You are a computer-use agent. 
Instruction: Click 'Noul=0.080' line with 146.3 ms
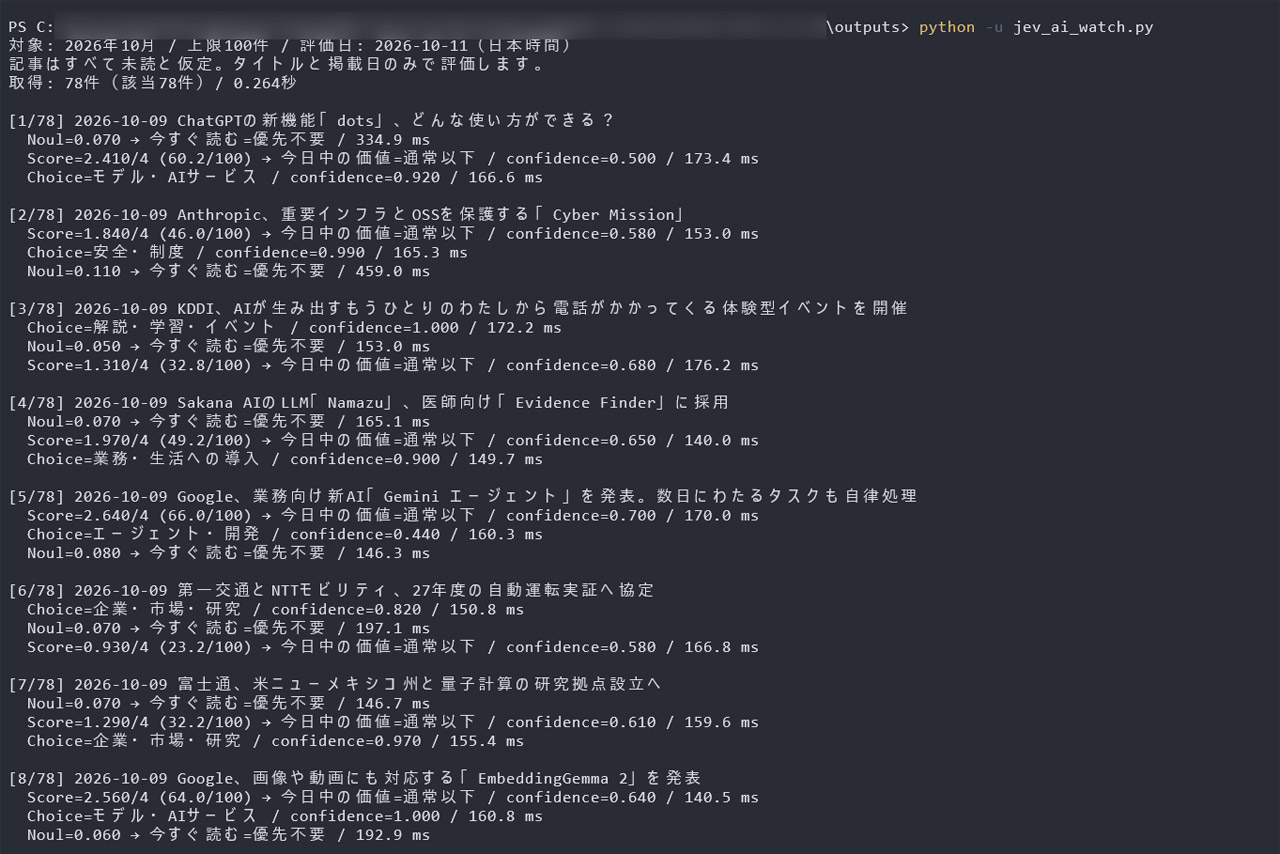pyautogui.click(x=228, y=552)
